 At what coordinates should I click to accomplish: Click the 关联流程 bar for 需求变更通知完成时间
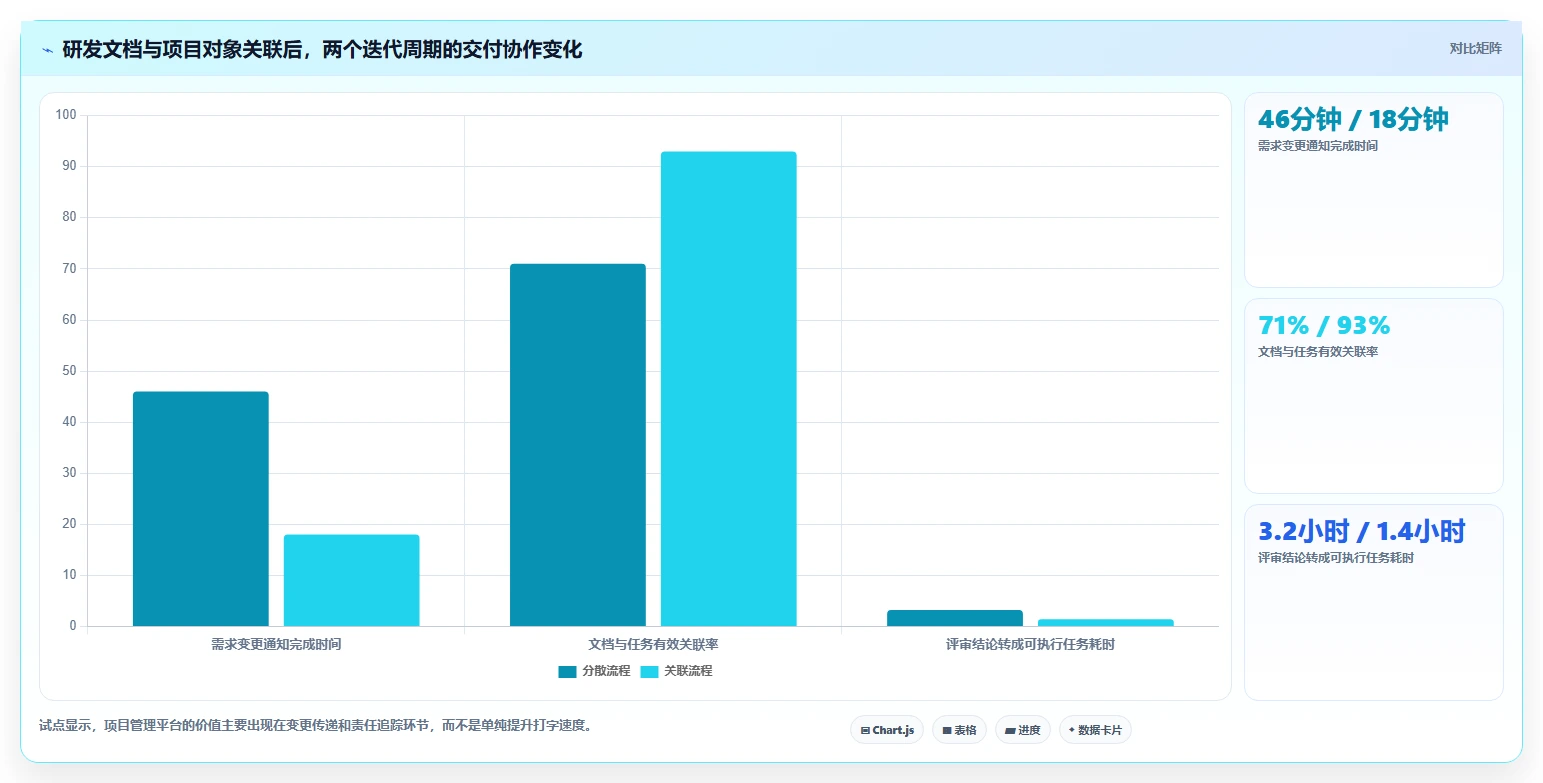[352, 581]
